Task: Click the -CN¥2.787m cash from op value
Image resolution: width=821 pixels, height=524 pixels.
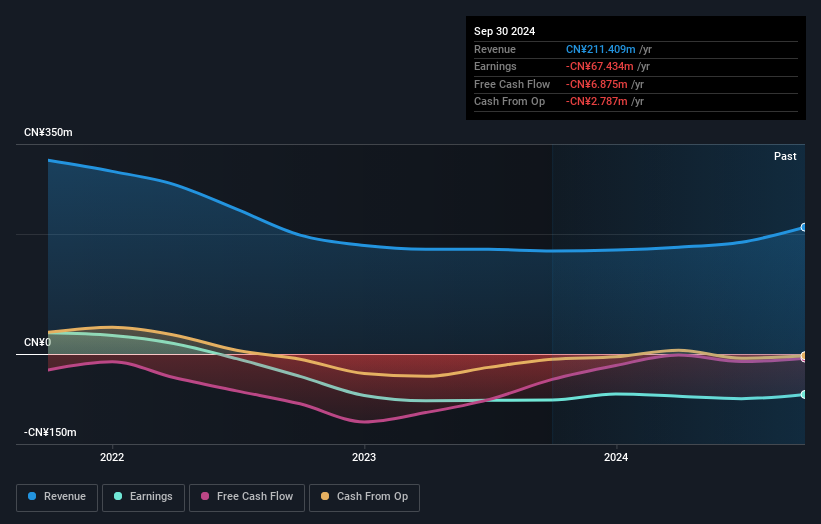Action: tap(596, 102)
